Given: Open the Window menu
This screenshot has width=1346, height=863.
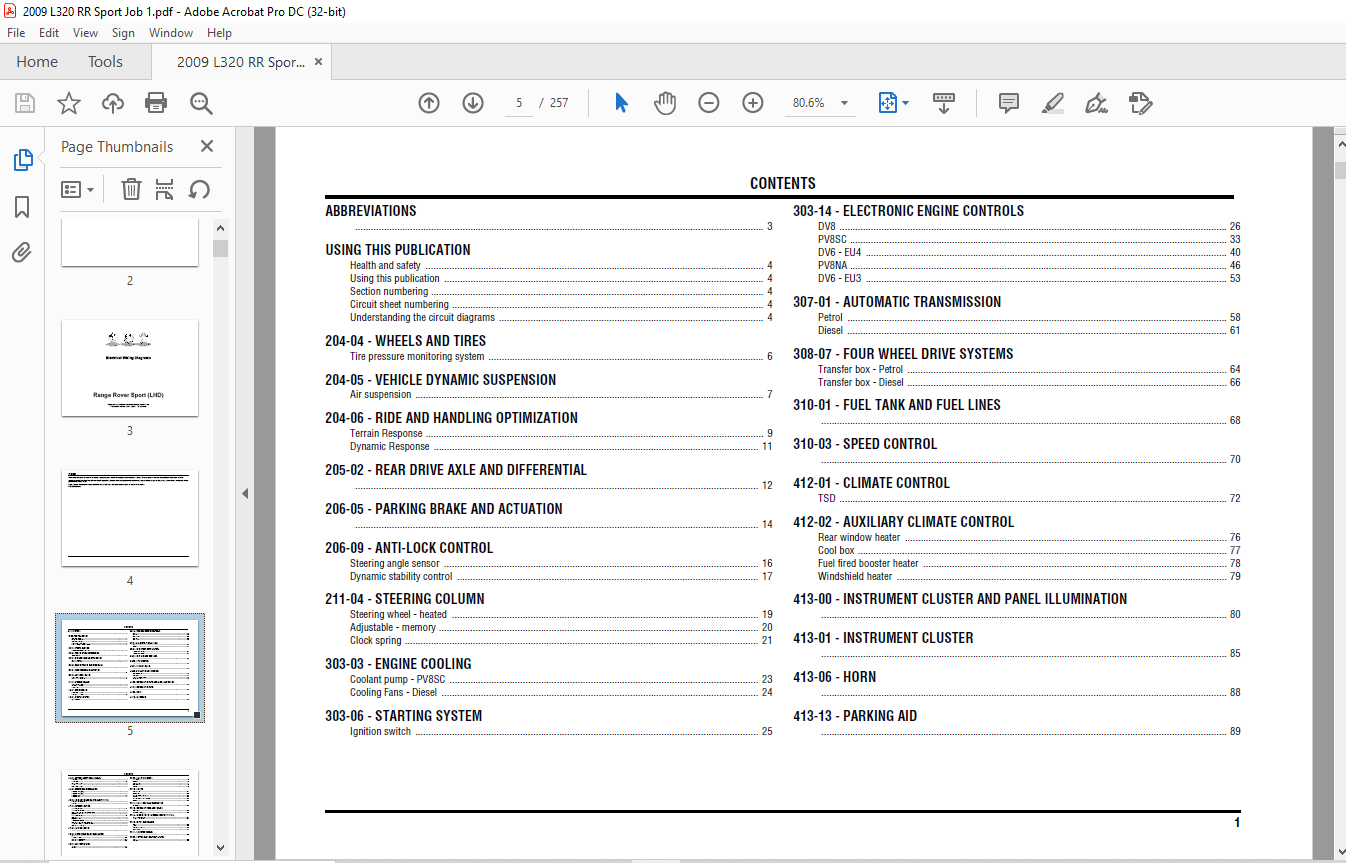Looking at the screenshot, I should (x=171, y=33).
